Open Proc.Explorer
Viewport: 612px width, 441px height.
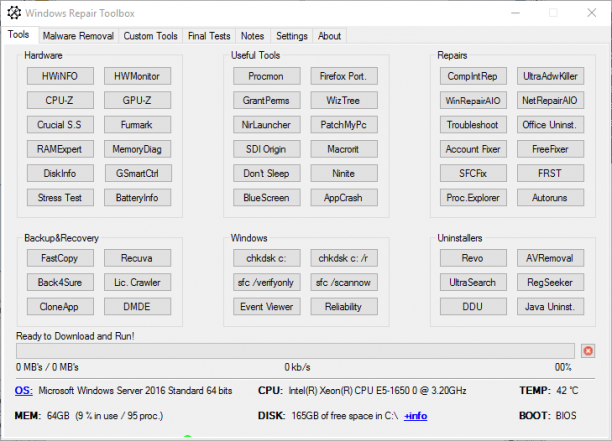point(473,197)
